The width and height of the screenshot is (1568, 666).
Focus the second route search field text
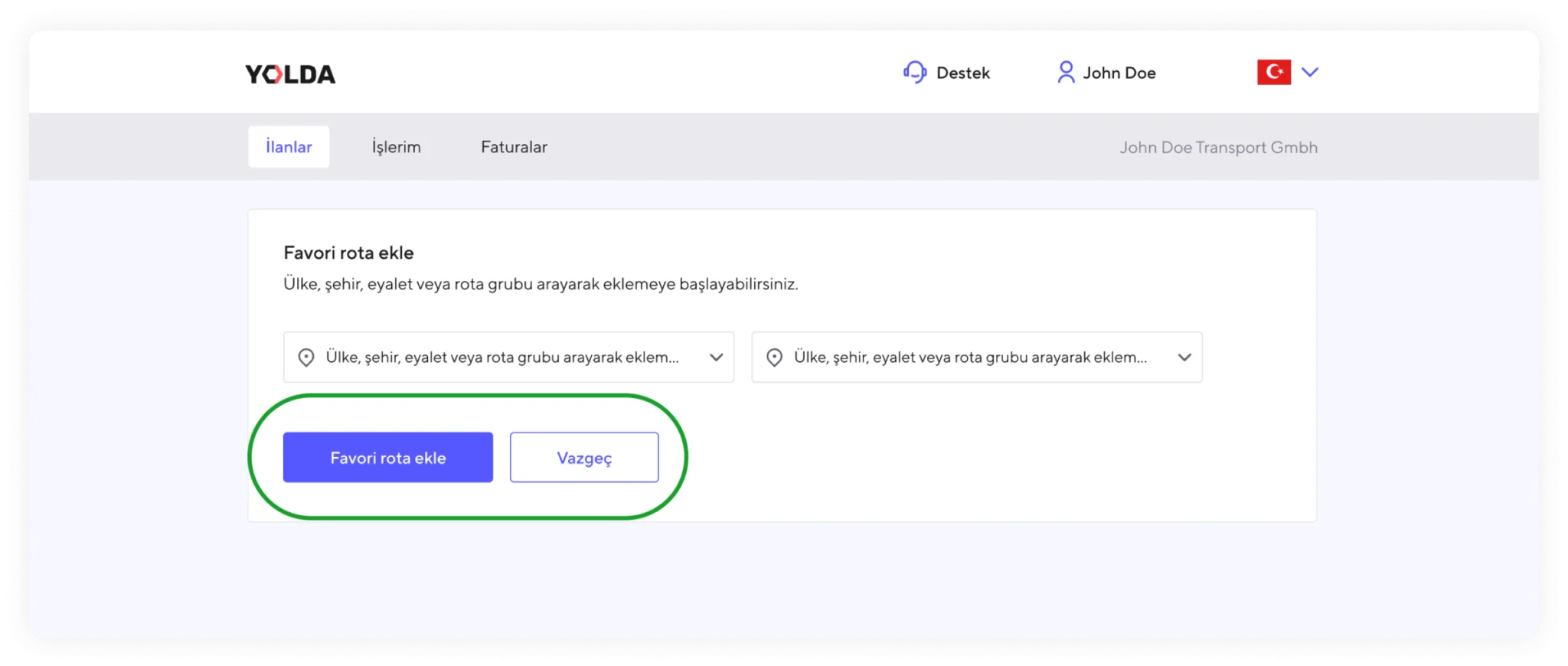tap(970, 357)
